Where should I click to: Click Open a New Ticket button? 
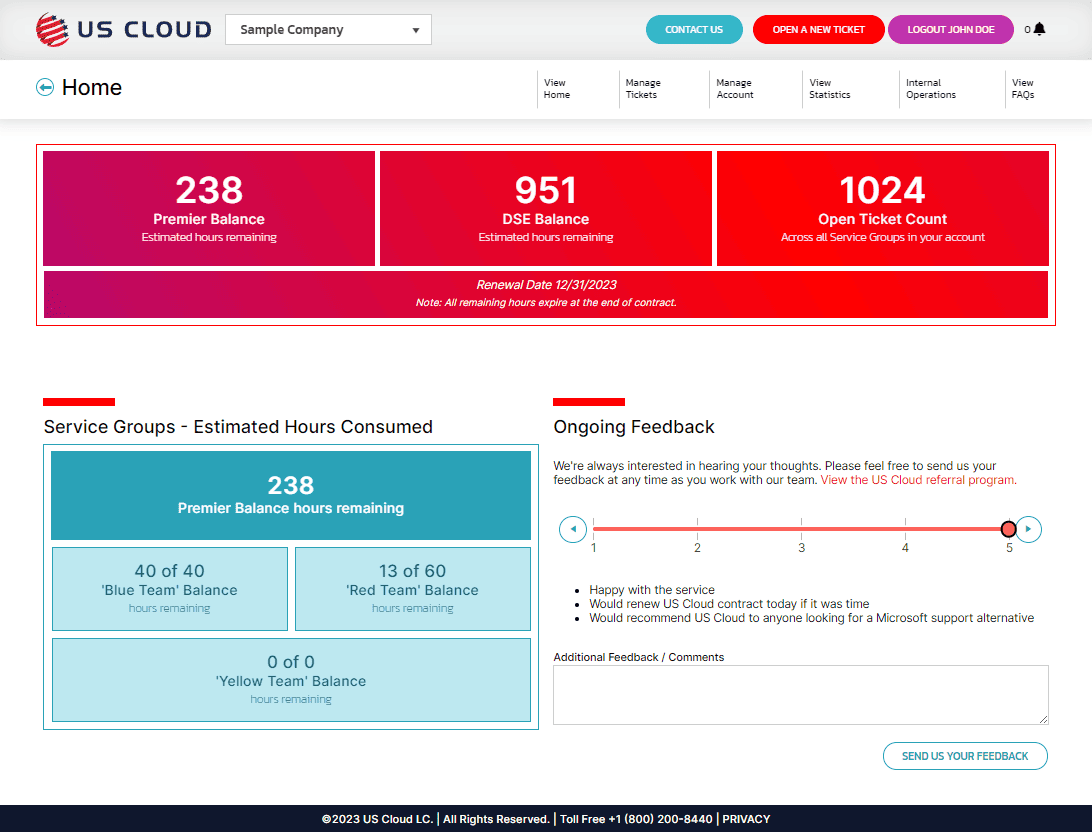(x=818, y=29)
